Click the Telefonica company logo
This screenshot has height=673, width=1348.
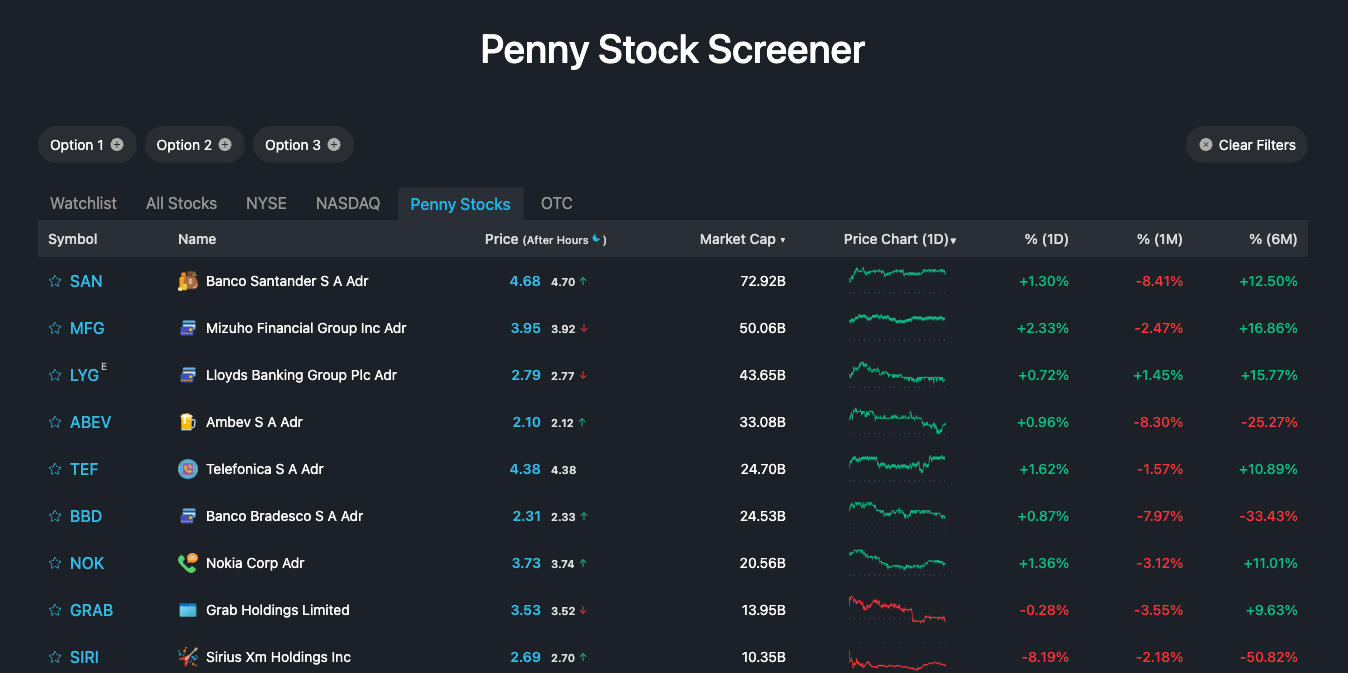pyautogui.click(x=187, y=468)
